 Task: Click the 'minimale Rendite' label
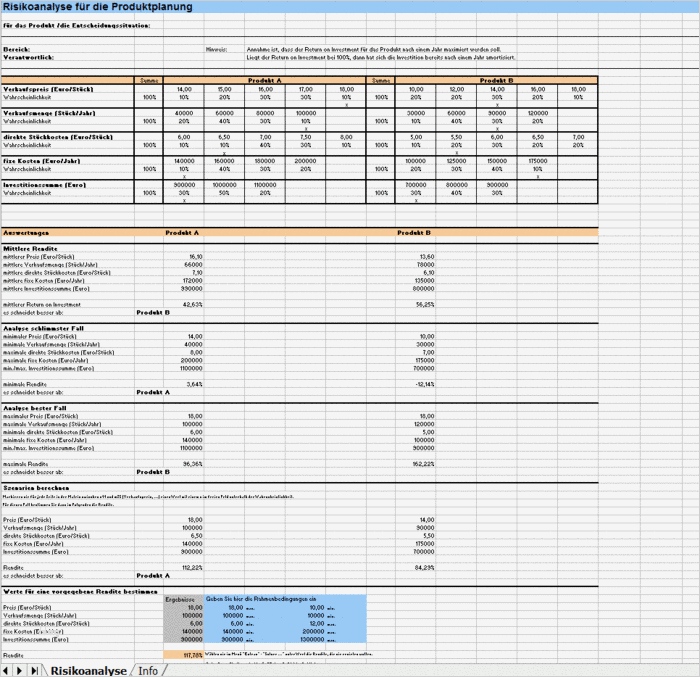click(x=25, y=384)
